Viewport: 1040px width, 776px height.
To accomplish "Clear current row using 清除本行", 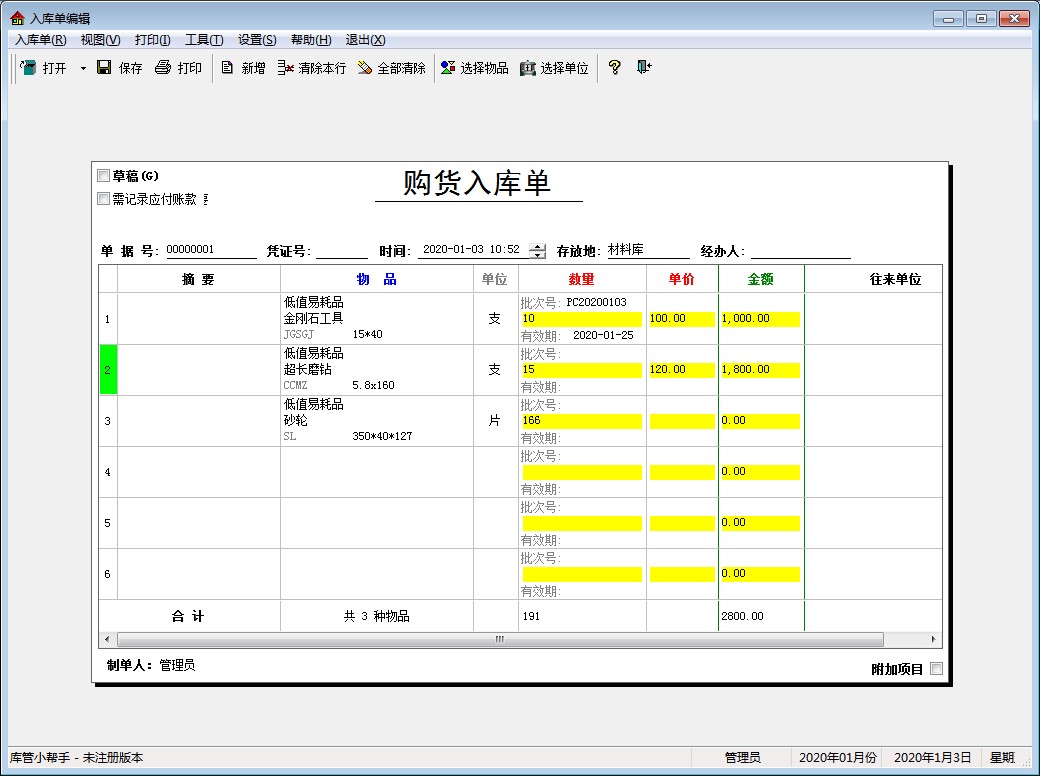I will point(285,68).
